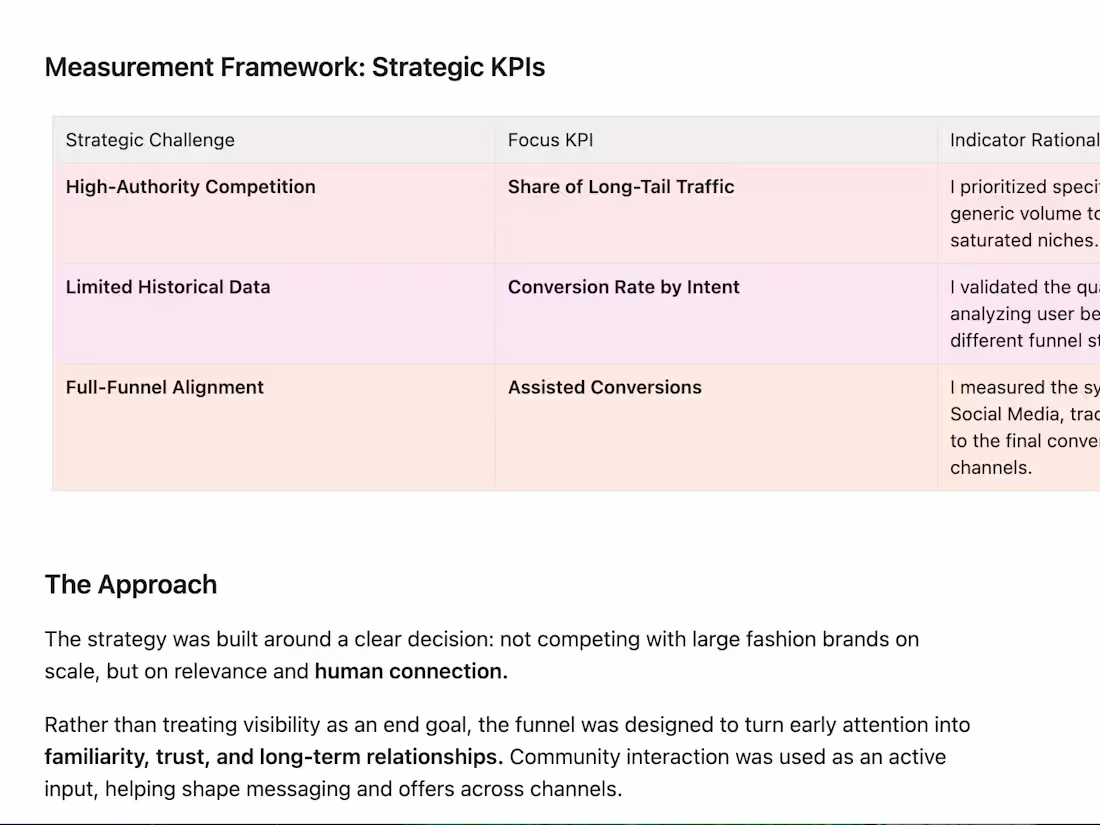The height and width of the screenshot is (825, 1100).
Task: Click sentence starting 'Rather than treating visibility'
Action: point(507,741)
